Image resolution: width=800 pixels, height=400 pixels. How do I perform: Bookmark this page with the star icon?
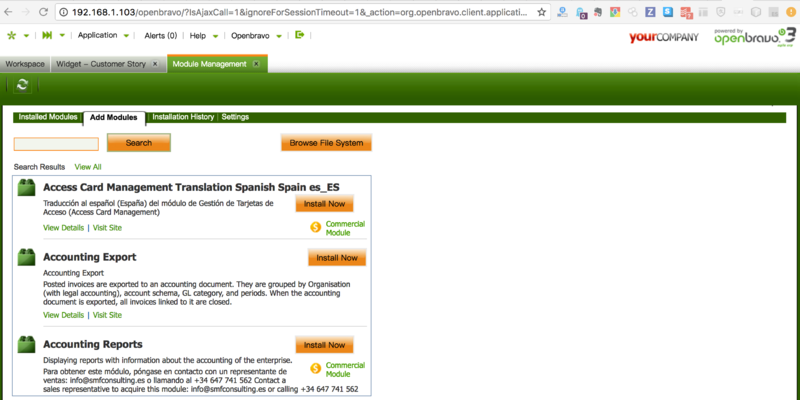coord(541,12)
